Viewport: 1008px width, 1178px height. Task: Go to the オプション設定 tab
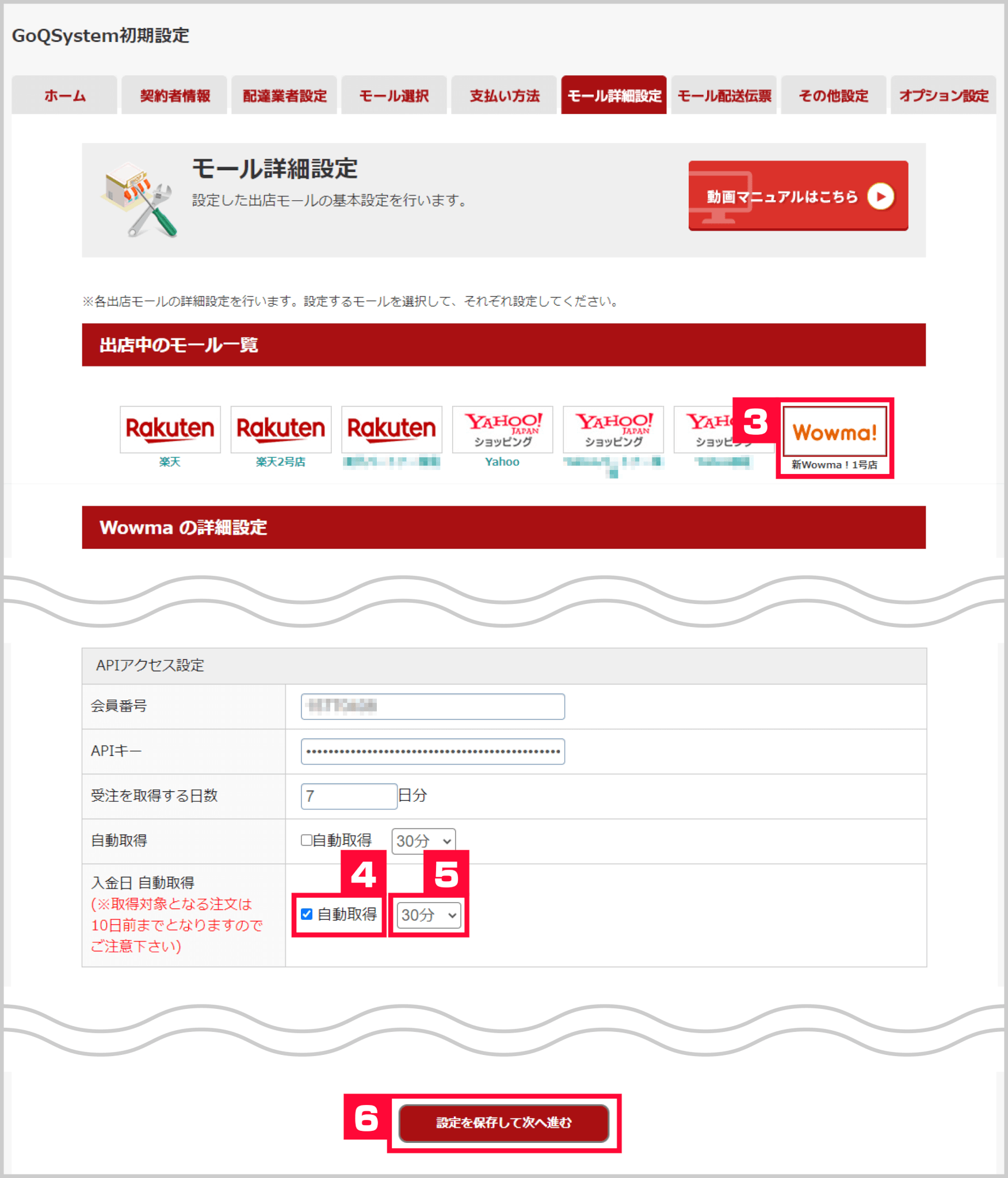(x=944, y=95)
